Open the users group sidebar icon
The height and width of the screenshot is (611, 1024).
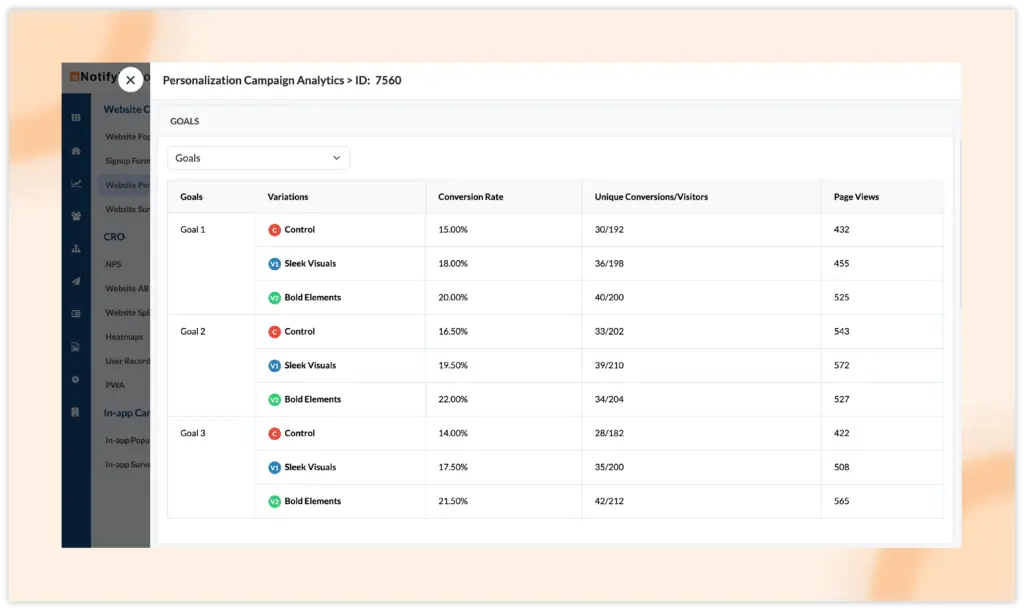(76, 216)
